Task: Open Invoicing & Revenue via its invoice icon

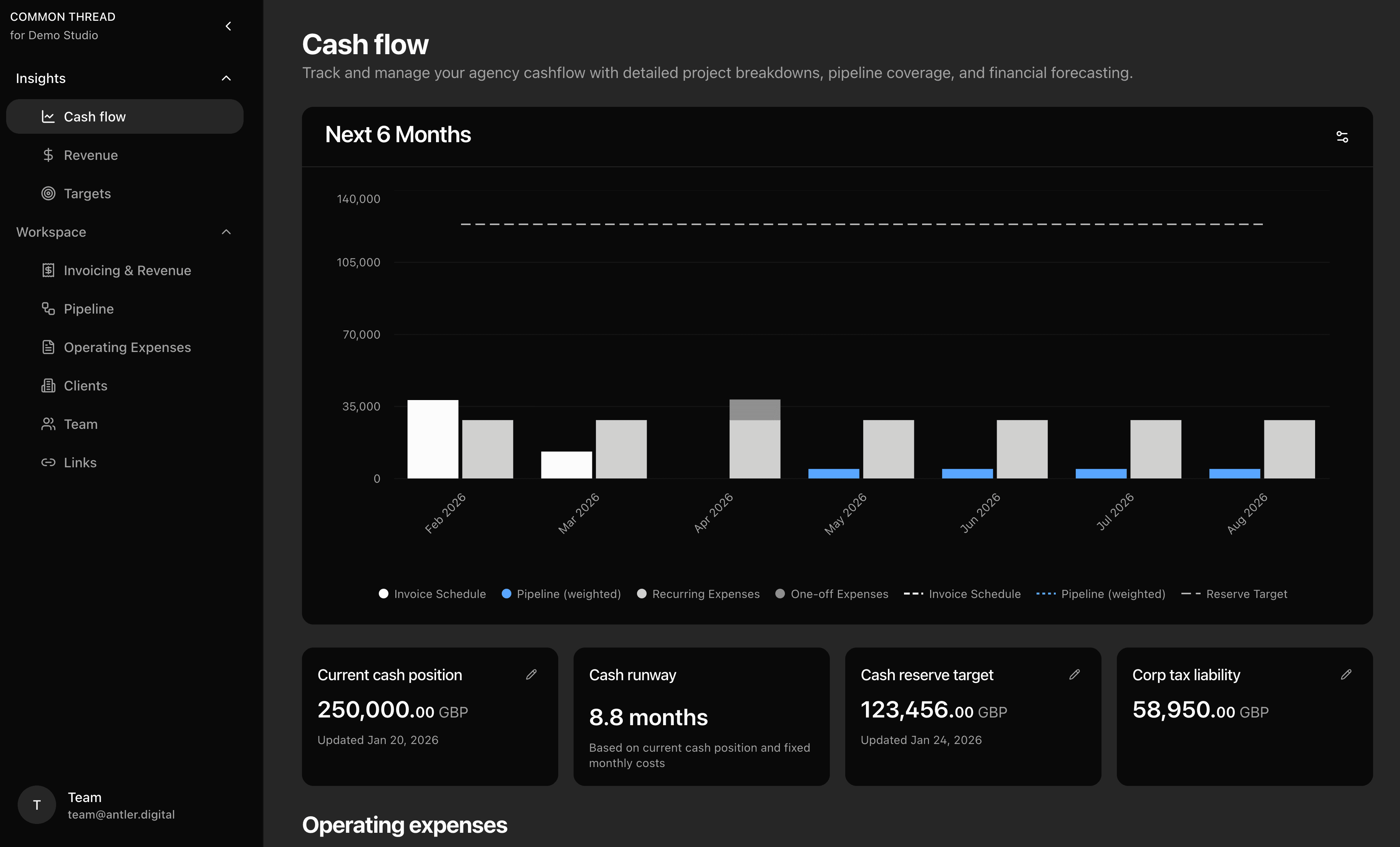Action: (x=49, y=270)
